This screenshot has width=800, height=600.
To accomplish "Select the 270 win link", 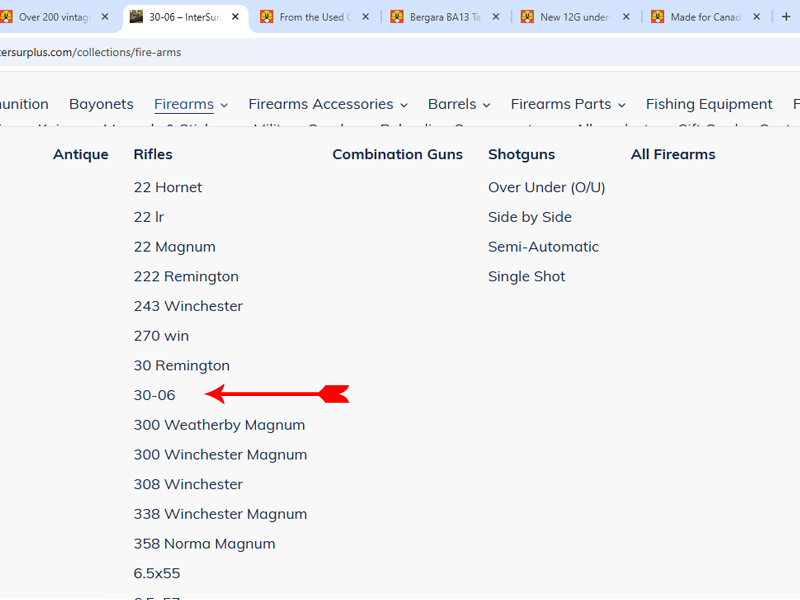I will click(161, 336).
